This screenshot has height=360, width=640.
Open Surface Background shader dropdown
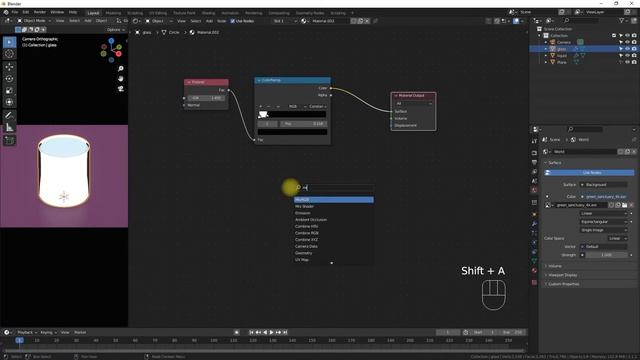604,184
